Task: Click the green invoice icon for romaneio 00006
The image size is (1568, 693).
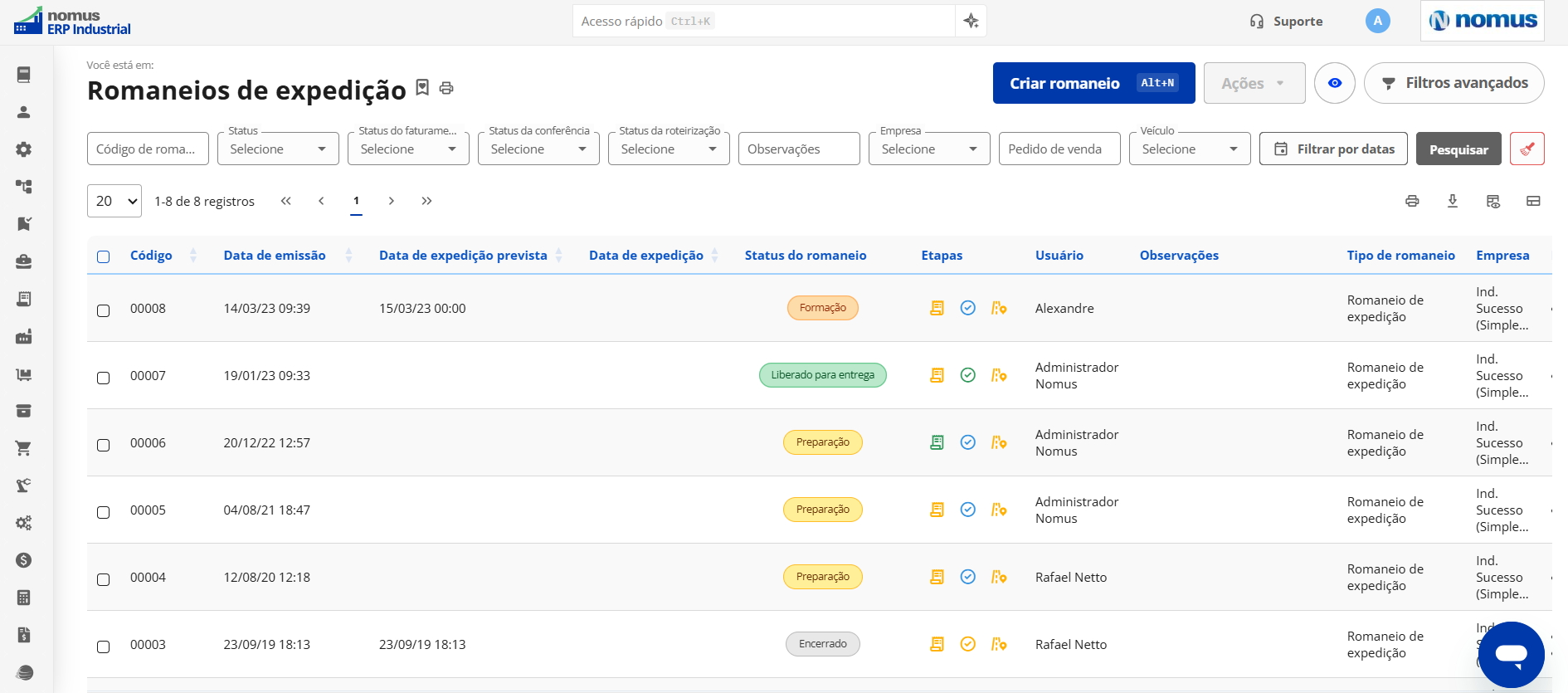Action: [x=937, y=442]
